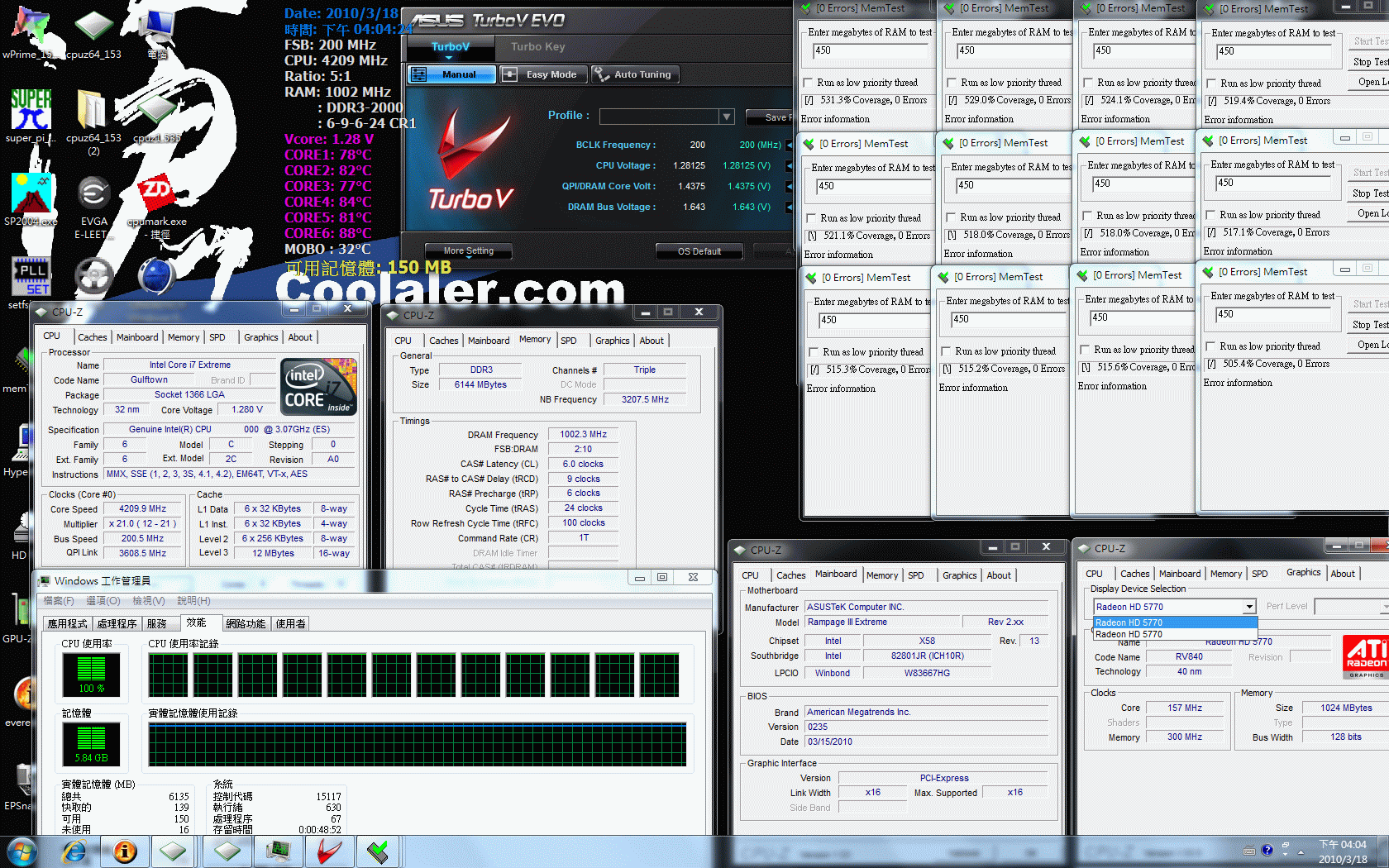Open the TurboV Profile dropdown arrow
This screenshot has height=868, width=1389.
726,117
